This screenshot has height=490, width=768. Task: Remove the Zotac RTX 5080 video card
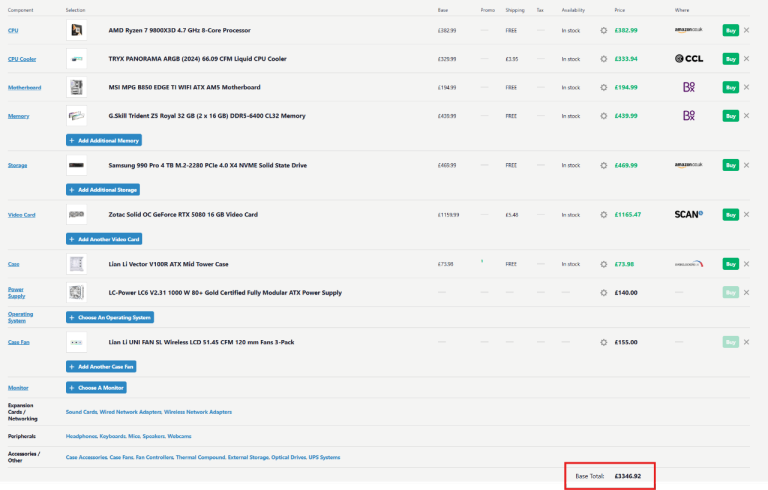click(x=746, y=214)
